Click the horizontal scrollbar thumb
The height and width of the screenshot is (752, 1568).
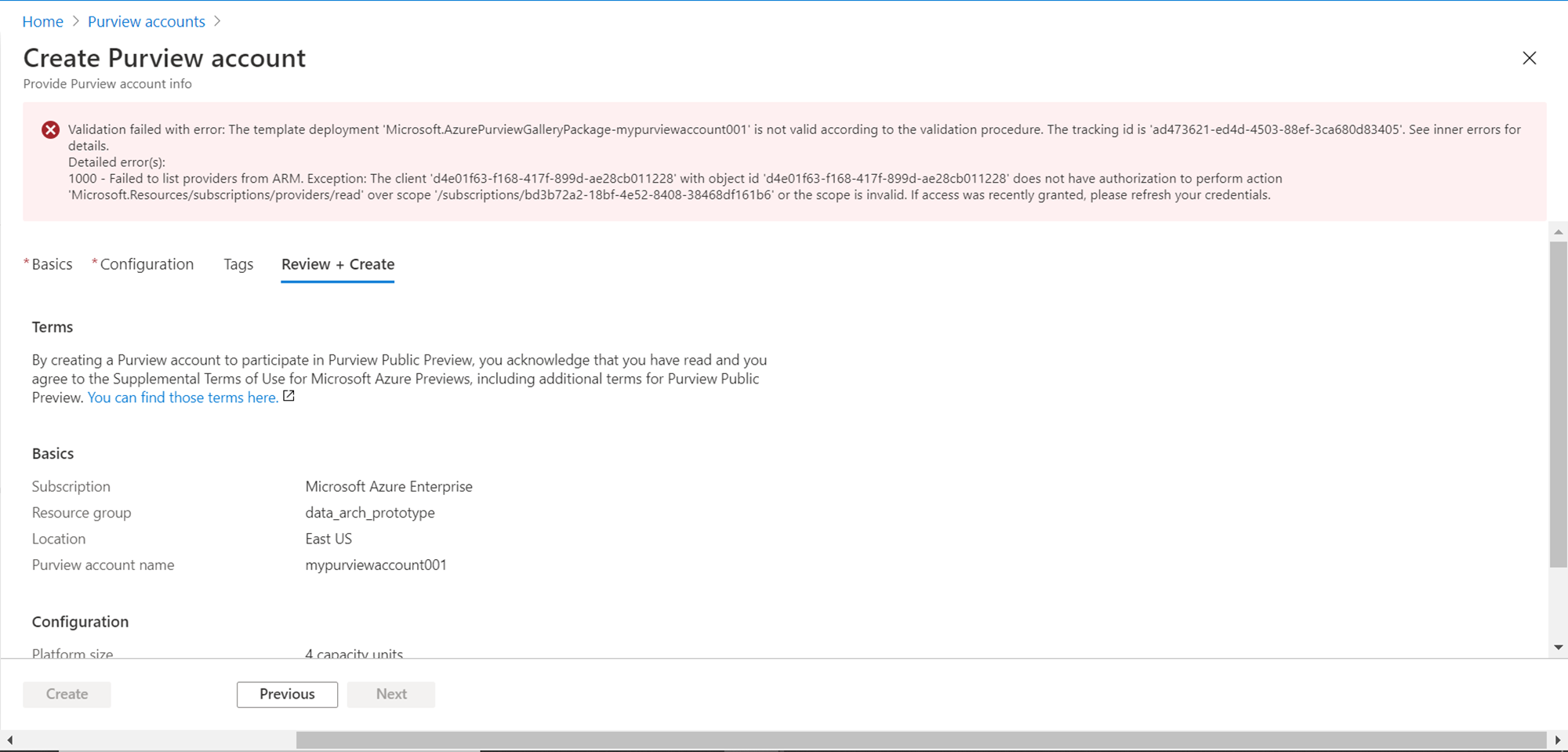920,739
